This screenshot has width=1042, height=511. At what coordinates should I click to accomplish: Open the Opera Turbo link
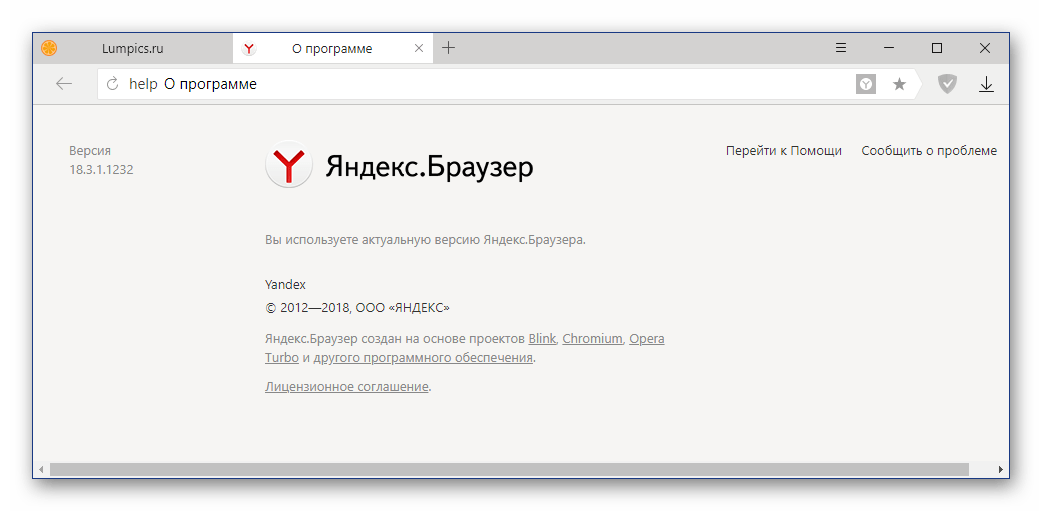point(647,339)
